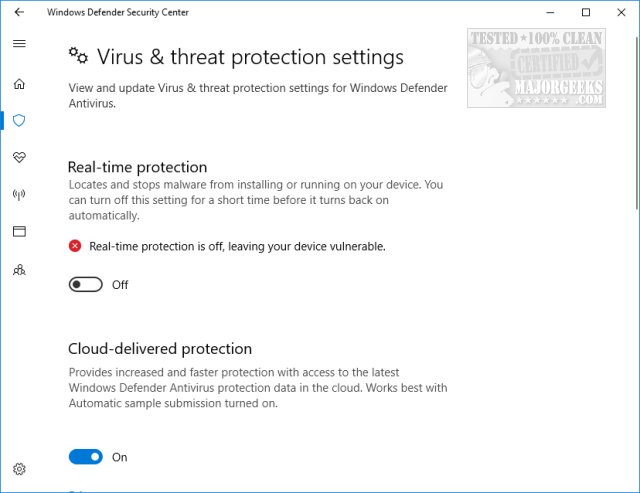Click the red real-time protection error icon
Viewport: 640px width, 493px height.
pyautogui.click(x=75, y=246)
